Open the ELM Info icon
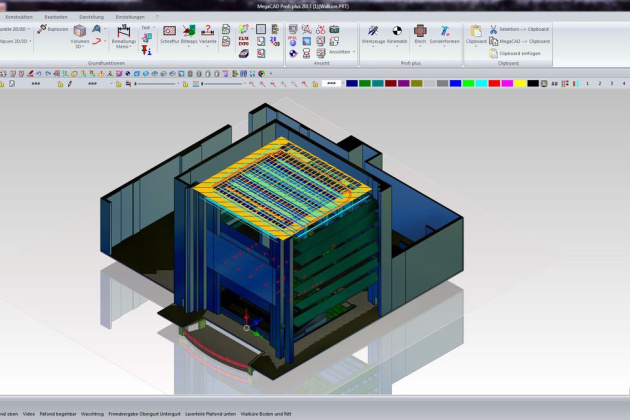The image size is (630, 420). click(x=244, y=41)
